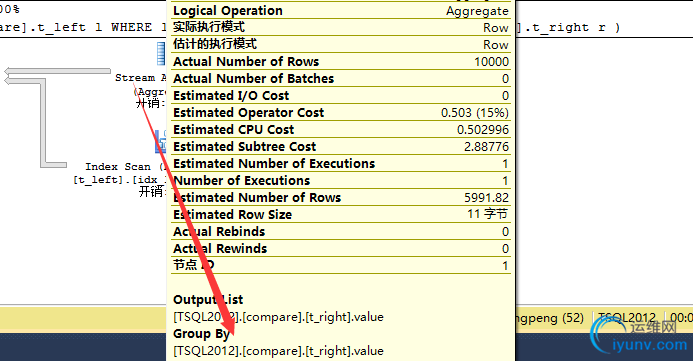The image size is (693, 361).
Task: Click the Estimated Row Size label
Action: click(x=232, y=214)
